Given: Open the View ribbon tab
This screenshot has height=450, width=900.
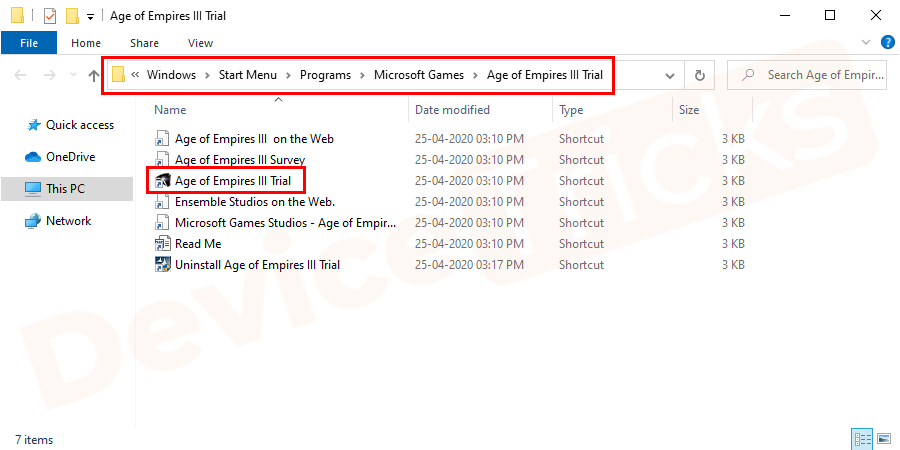Looking at the screenshot, I should (x=200, y=43).
